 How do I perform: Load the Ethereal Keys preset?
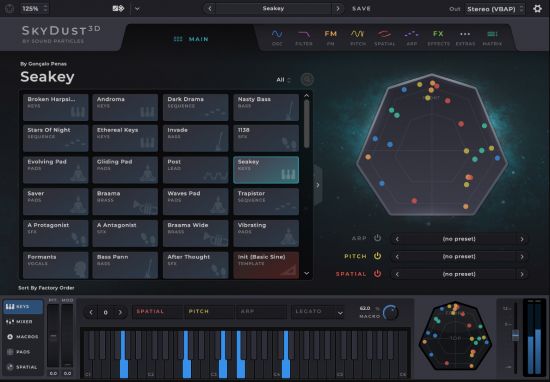[125, 138]
